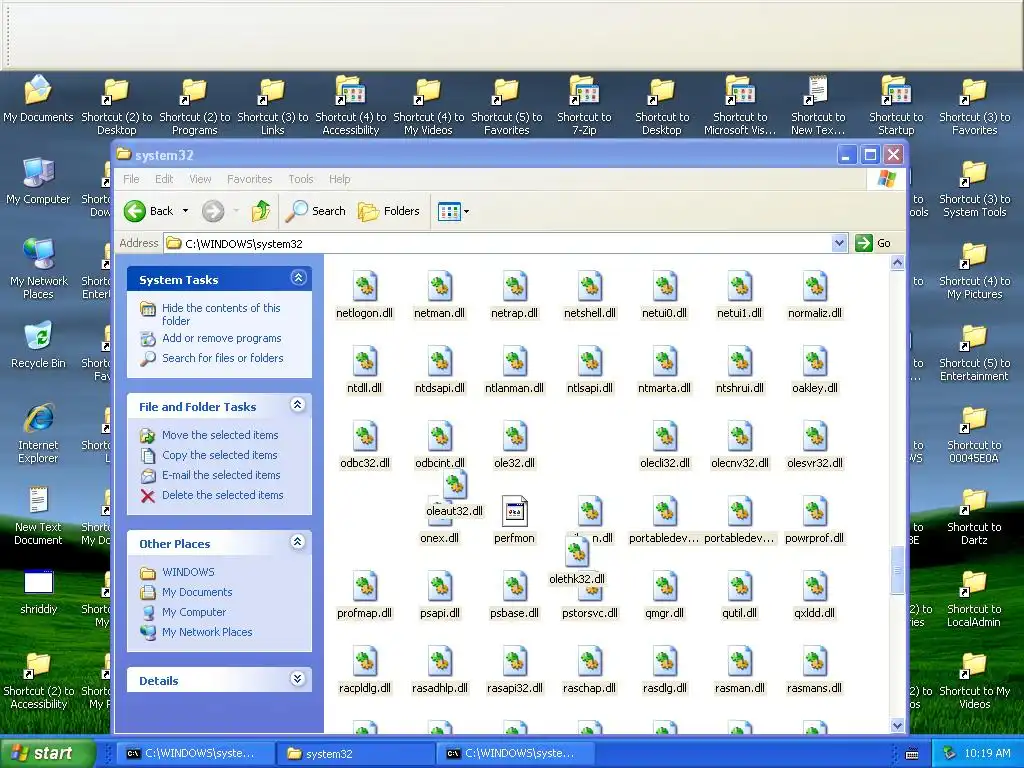Click Hide the contents of this folder
Image resolution: width=1024 pixels, height=768 pixels.
point(221,314)
